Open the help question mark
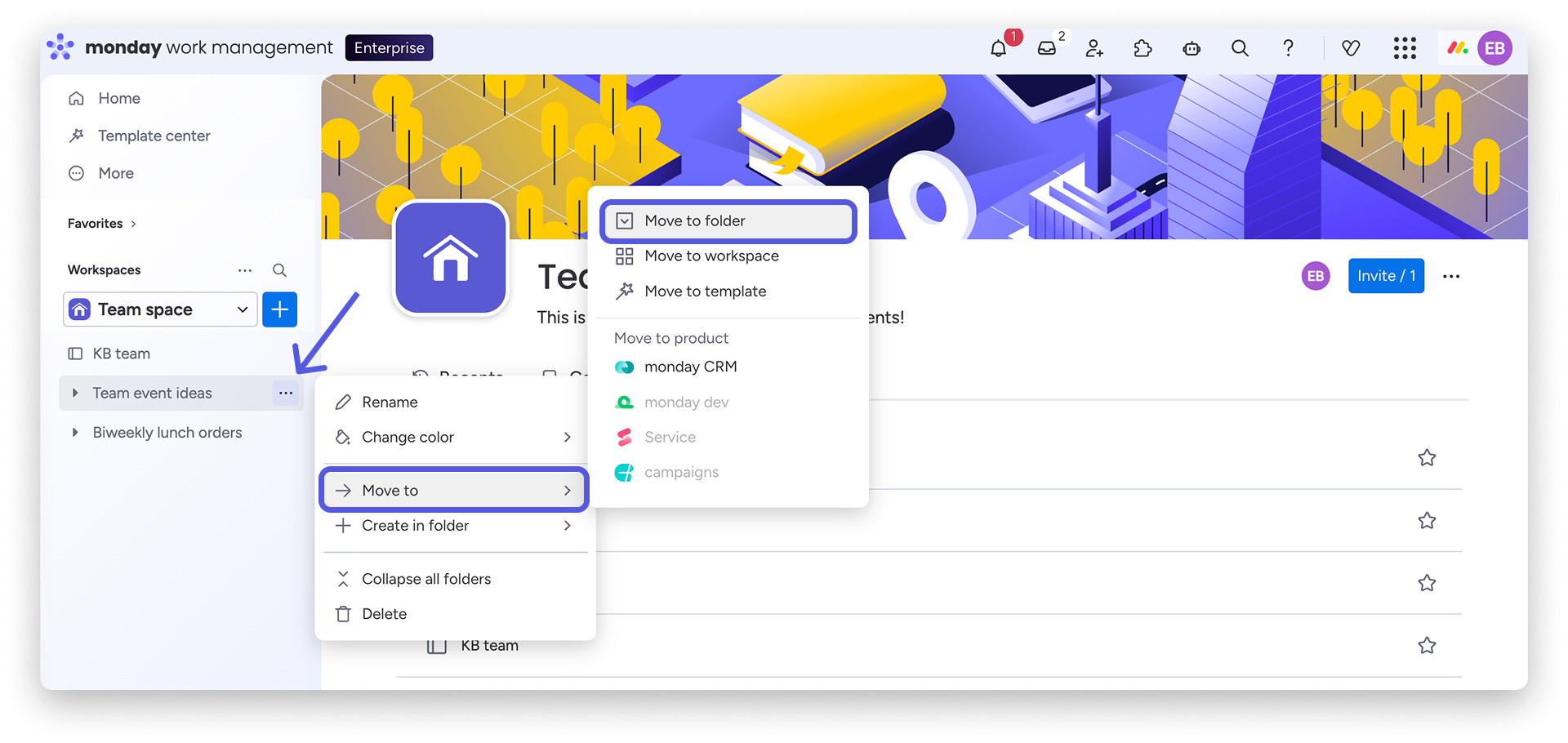1568x743 pixels. pos(1288,48)
